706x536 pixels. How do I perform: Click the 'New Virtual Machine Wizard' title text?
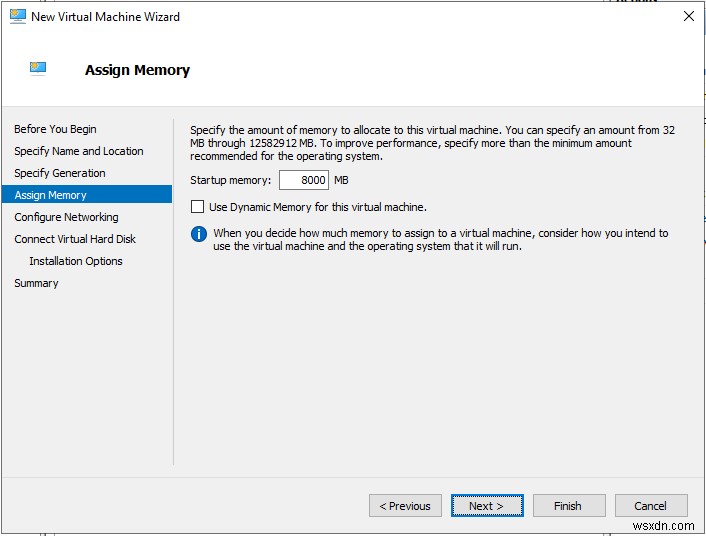click(105, 17)
